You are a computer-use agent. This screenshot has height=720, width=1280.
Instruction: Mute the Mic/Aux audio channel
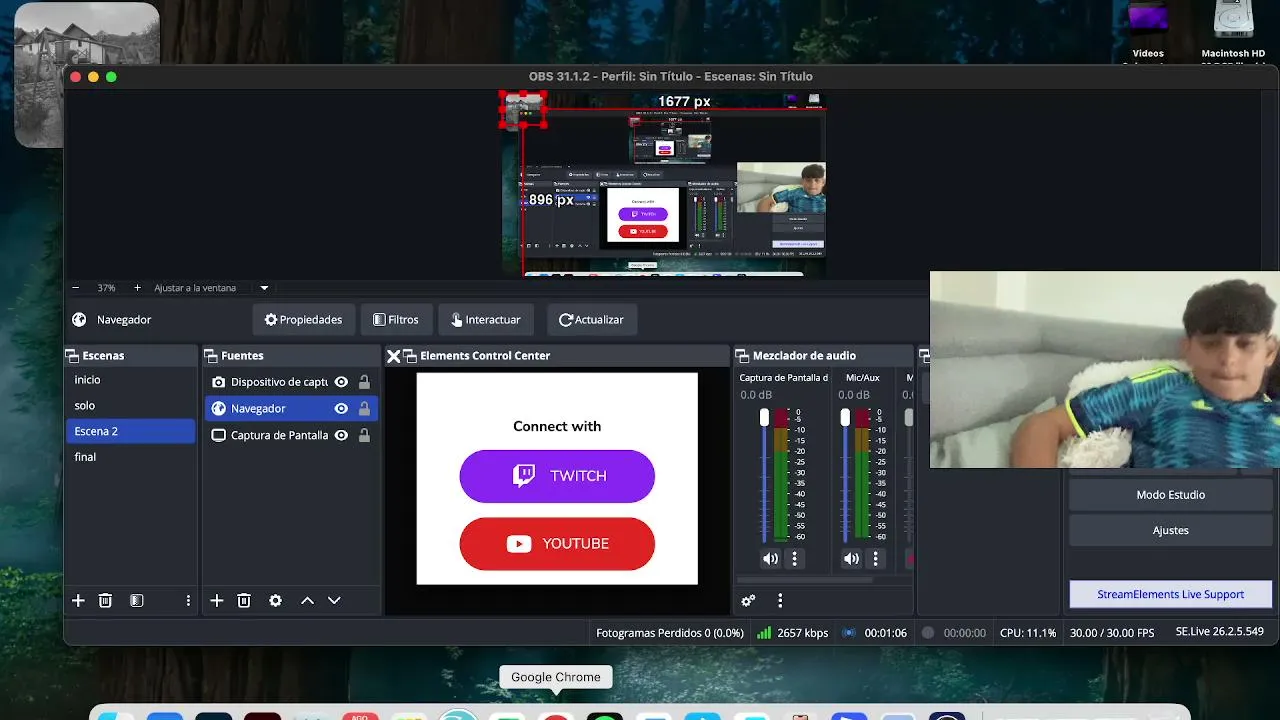[x=851, y=559]
